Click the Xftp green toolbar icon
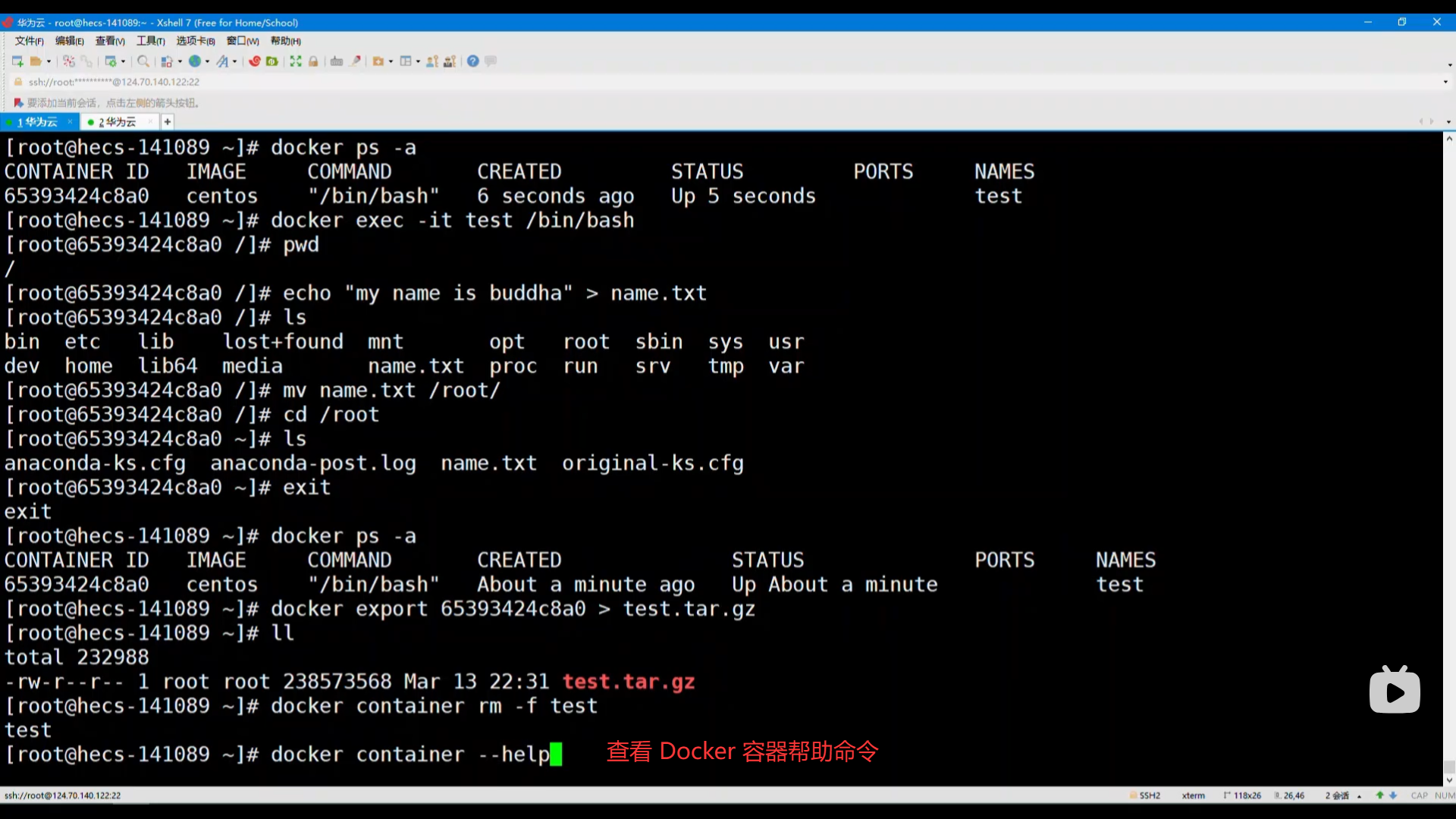Screen dimensions: 1456x819 [271, 61]
